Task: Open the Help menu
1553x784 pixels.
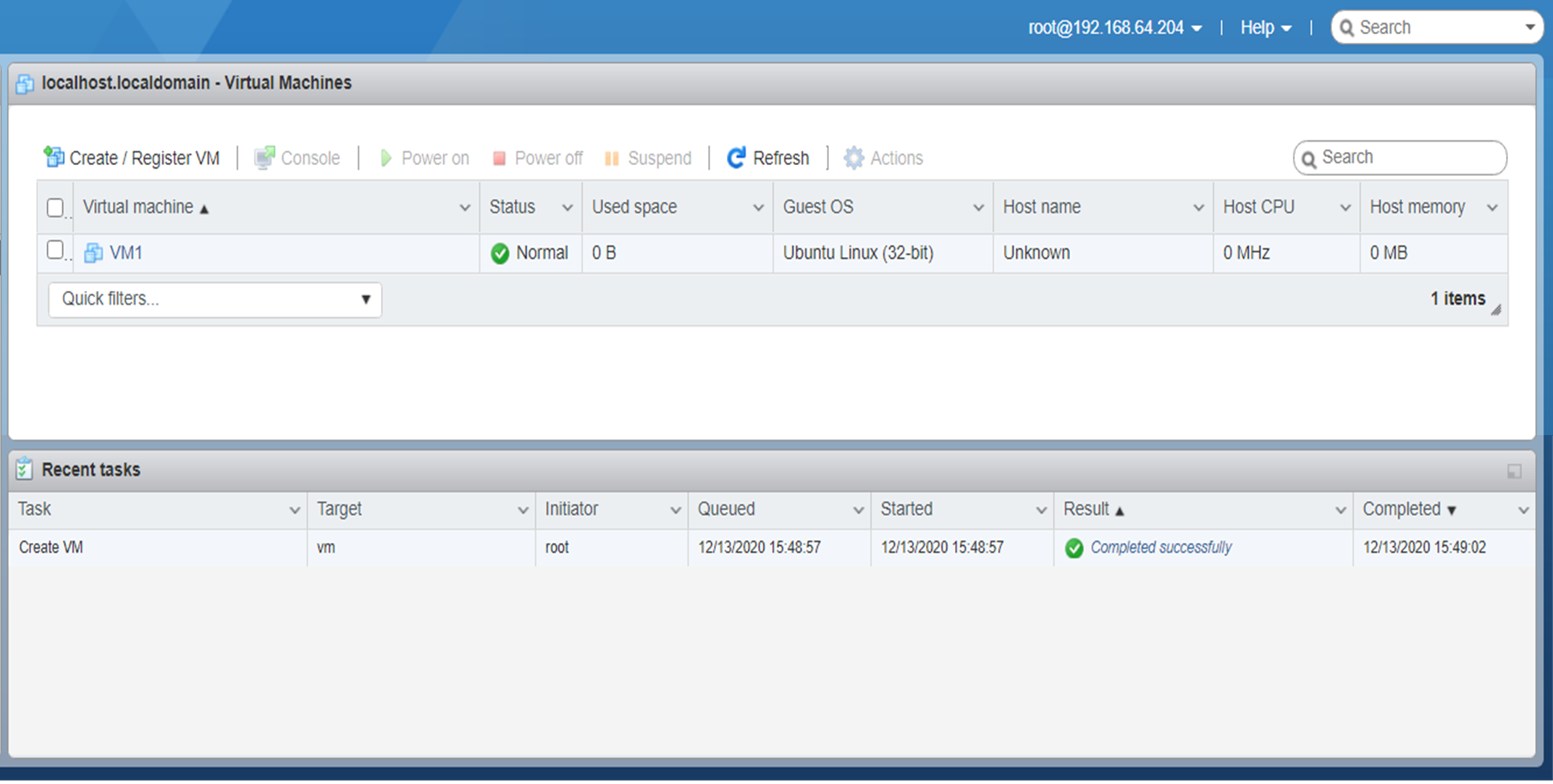Action: (x=1266, y=28)
